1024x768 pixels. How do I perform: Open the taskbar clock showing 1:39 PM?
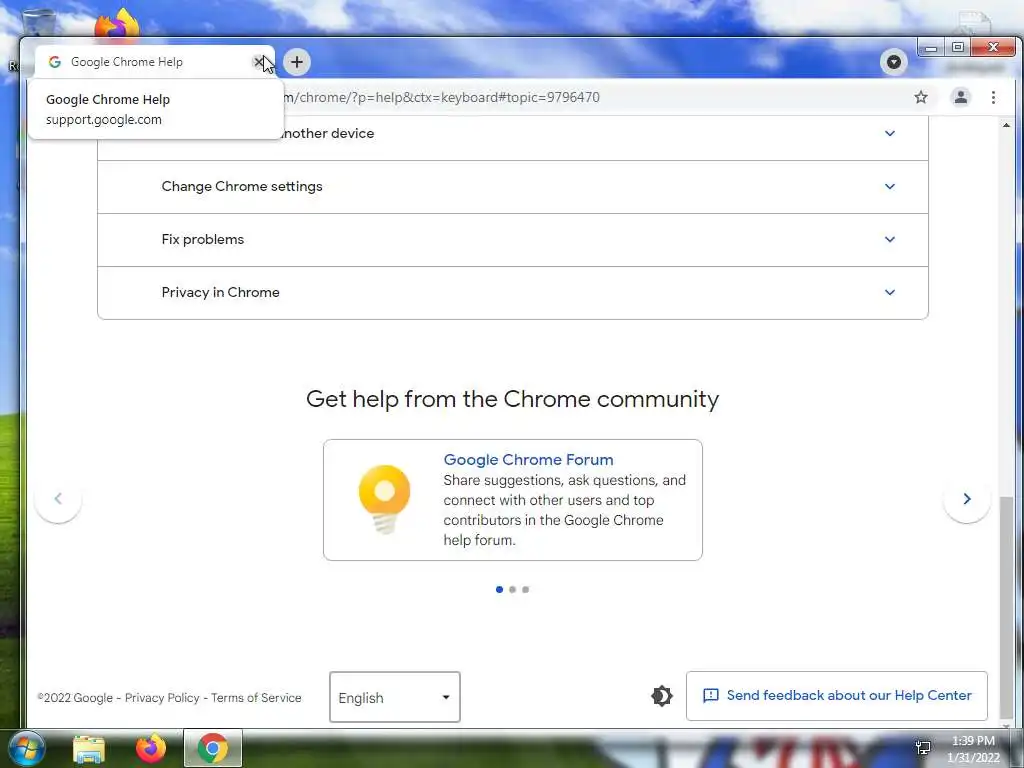click(973, 749)
